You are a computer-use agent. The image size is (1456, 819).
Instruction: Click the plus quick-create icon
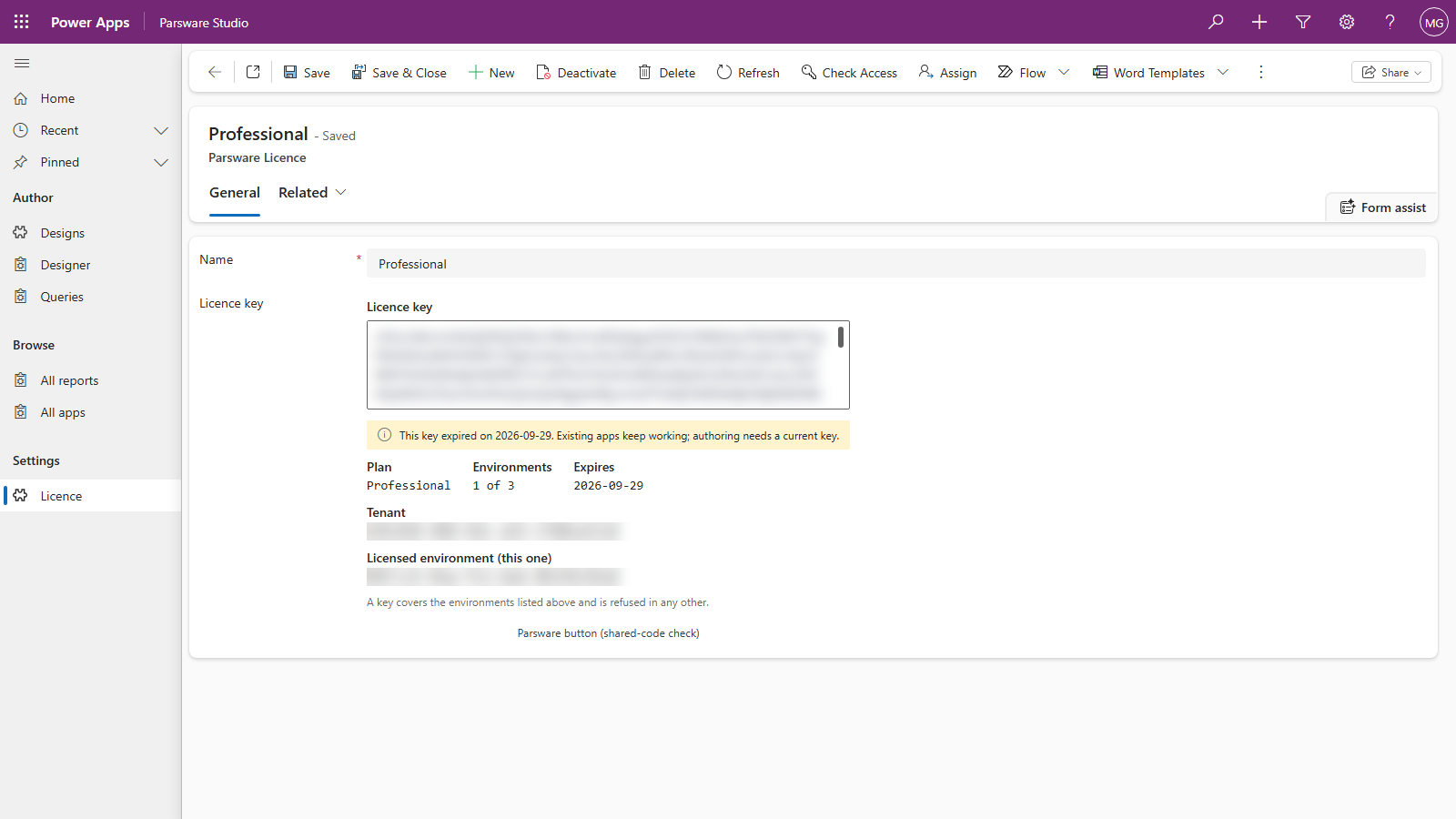[1259, 22]
